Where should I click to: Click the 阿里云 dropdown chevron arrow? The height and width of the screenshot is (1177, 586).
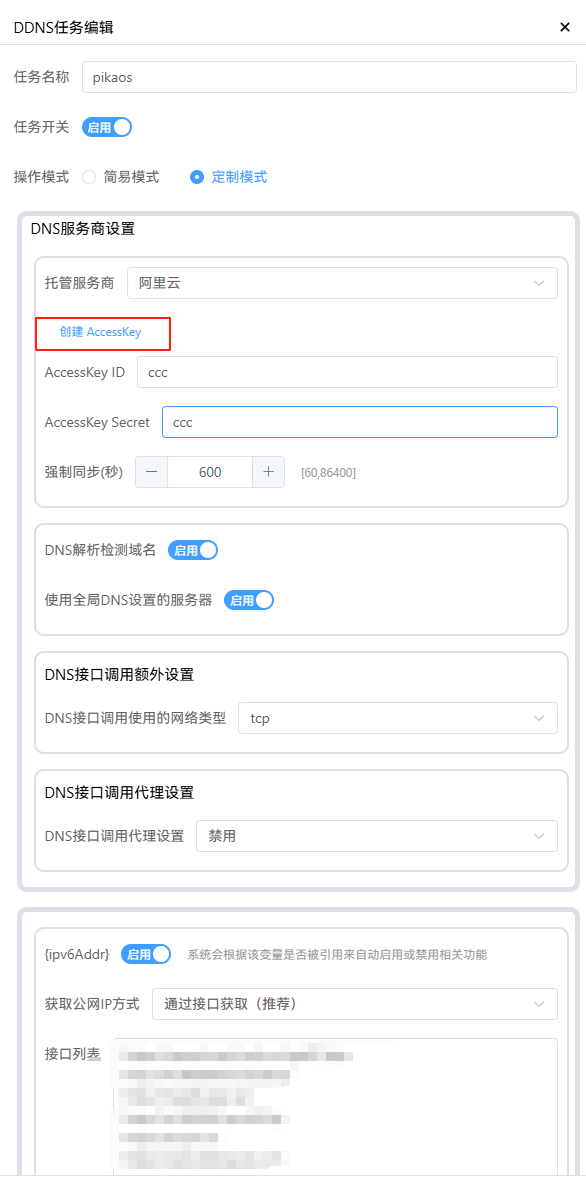tap(538, 283)
